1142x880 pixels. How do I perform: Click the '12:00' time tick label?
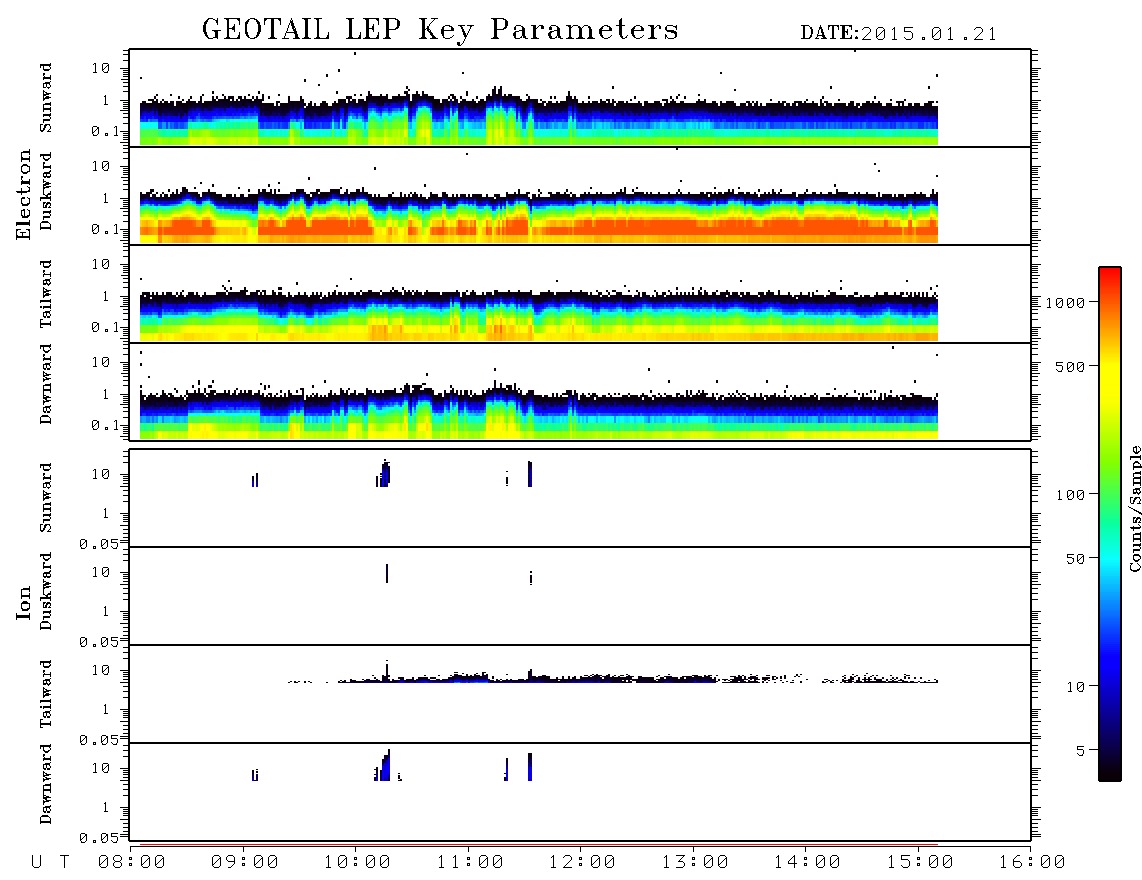[582, 862]
